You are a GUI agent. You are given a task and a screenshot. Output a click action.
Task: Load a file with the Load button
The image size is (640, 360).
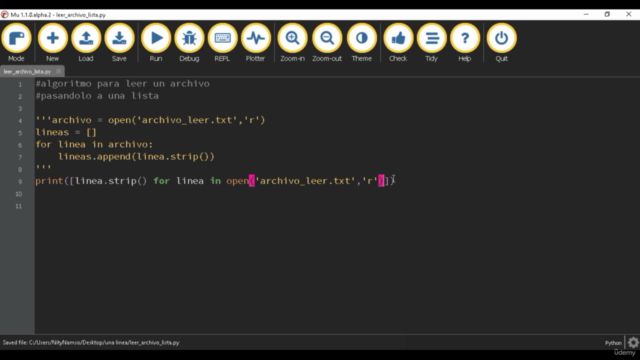[x=86, y=42]
